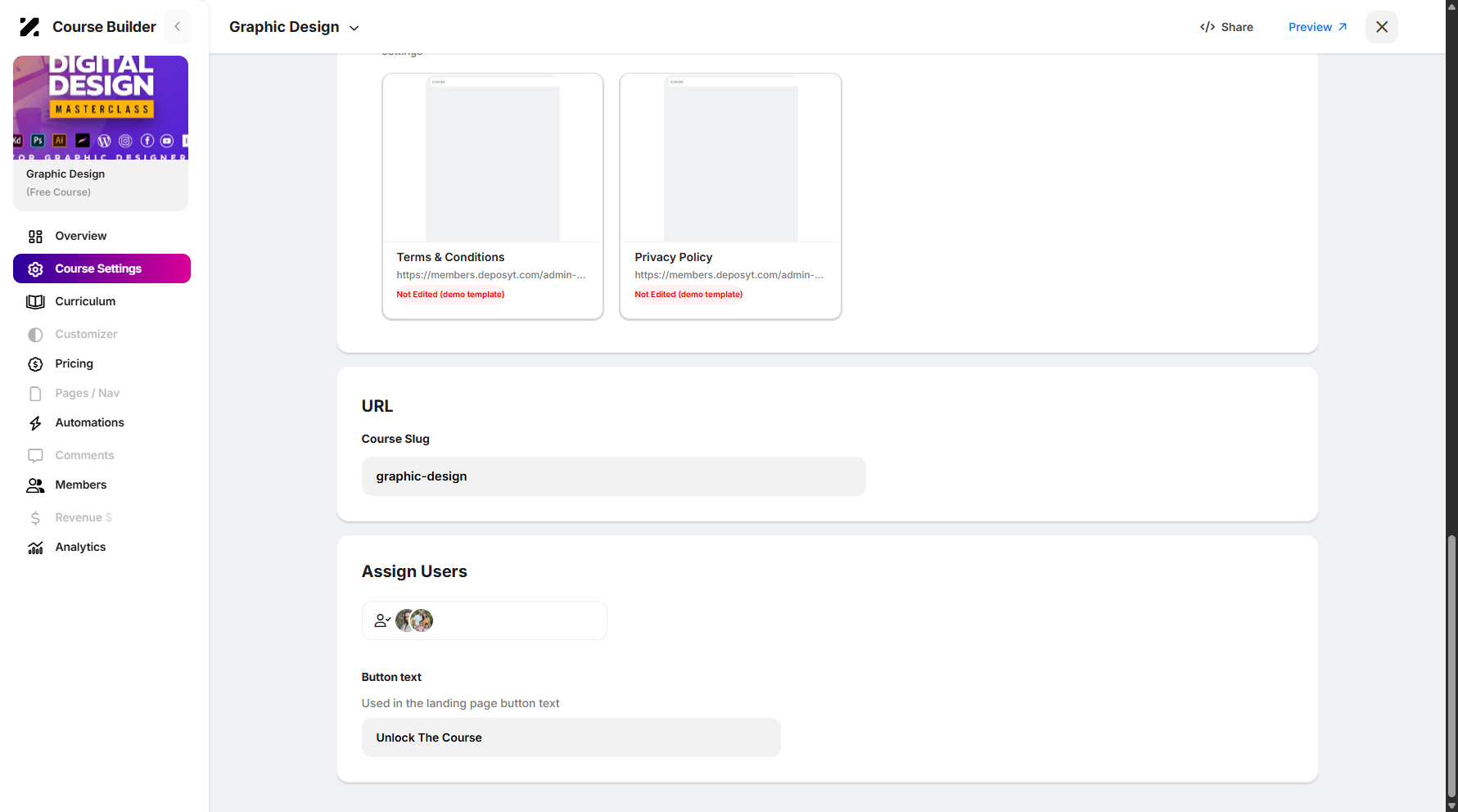Click the page scrollbar thumb
Screen dimensions: 1458x812
tap(1451, 665)
